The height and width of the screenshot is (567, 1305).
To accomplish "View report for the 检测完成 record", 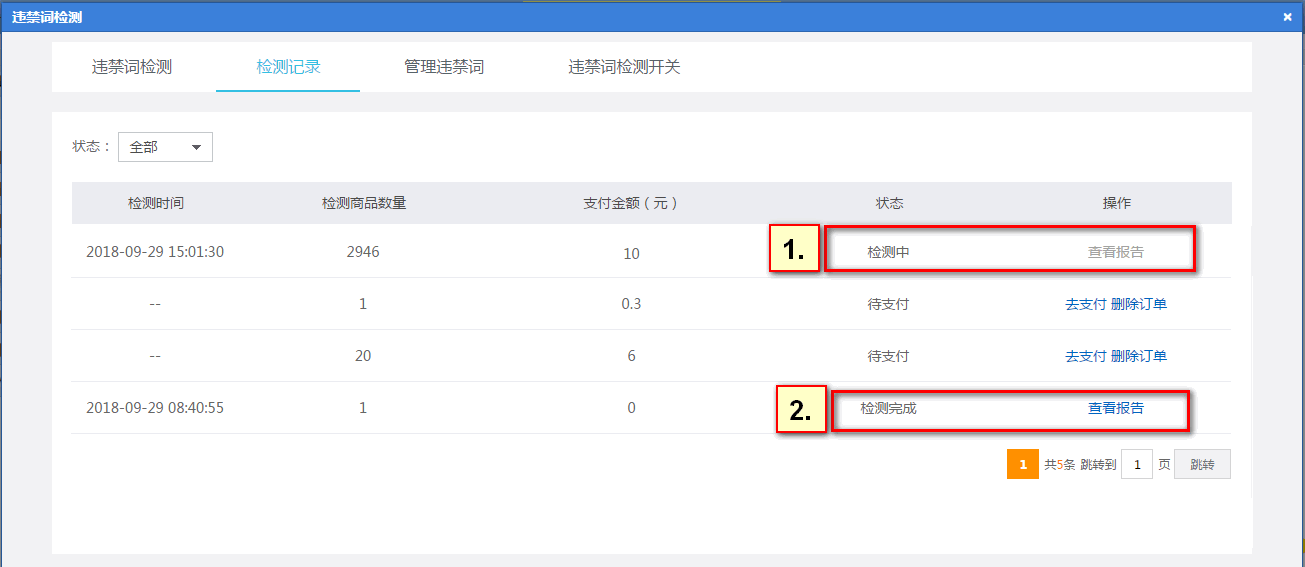I will pos(1116,408).
